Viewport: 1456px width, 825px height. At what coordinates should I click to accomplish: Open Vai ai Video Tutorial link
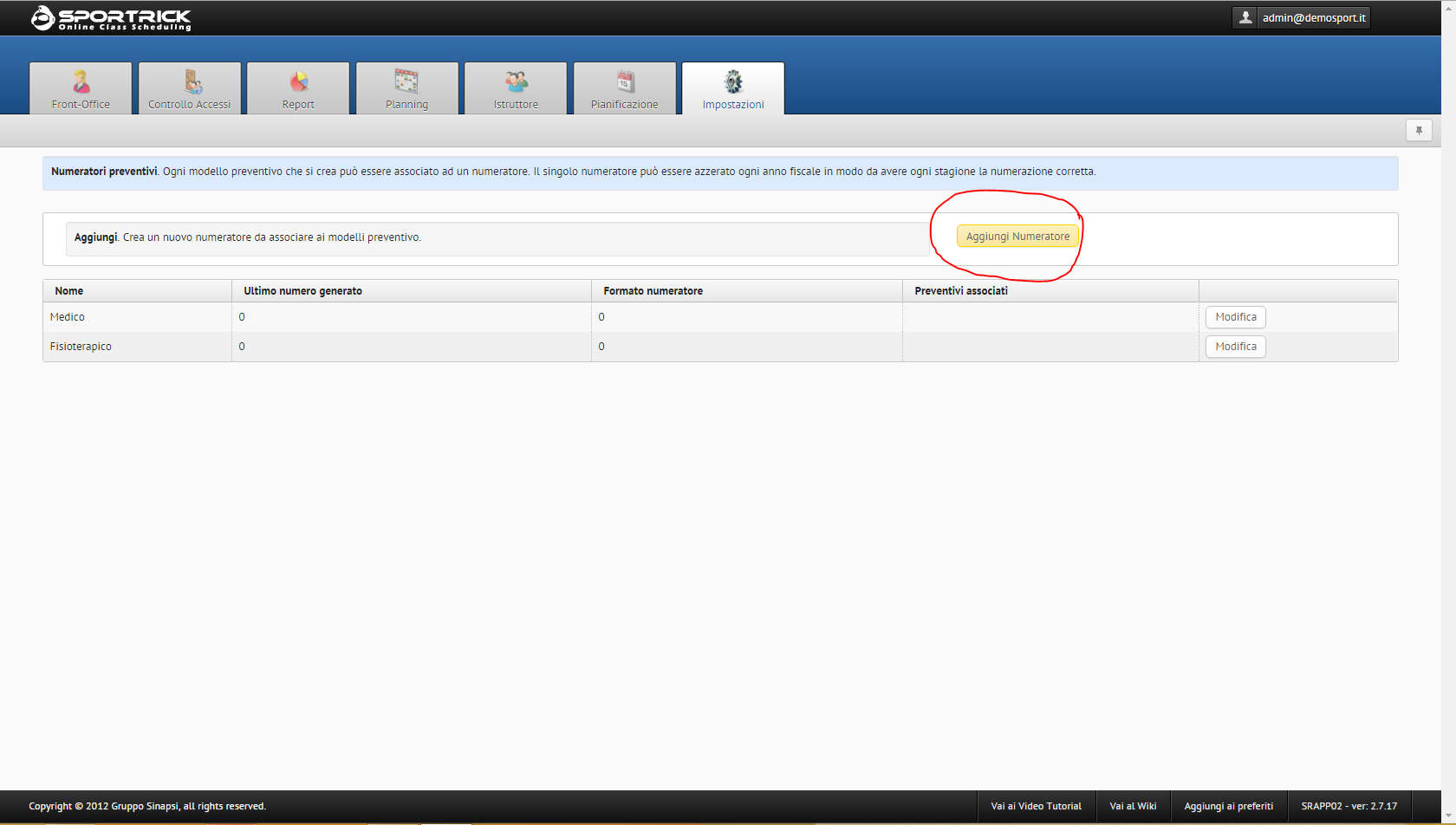pos(1037,806)
